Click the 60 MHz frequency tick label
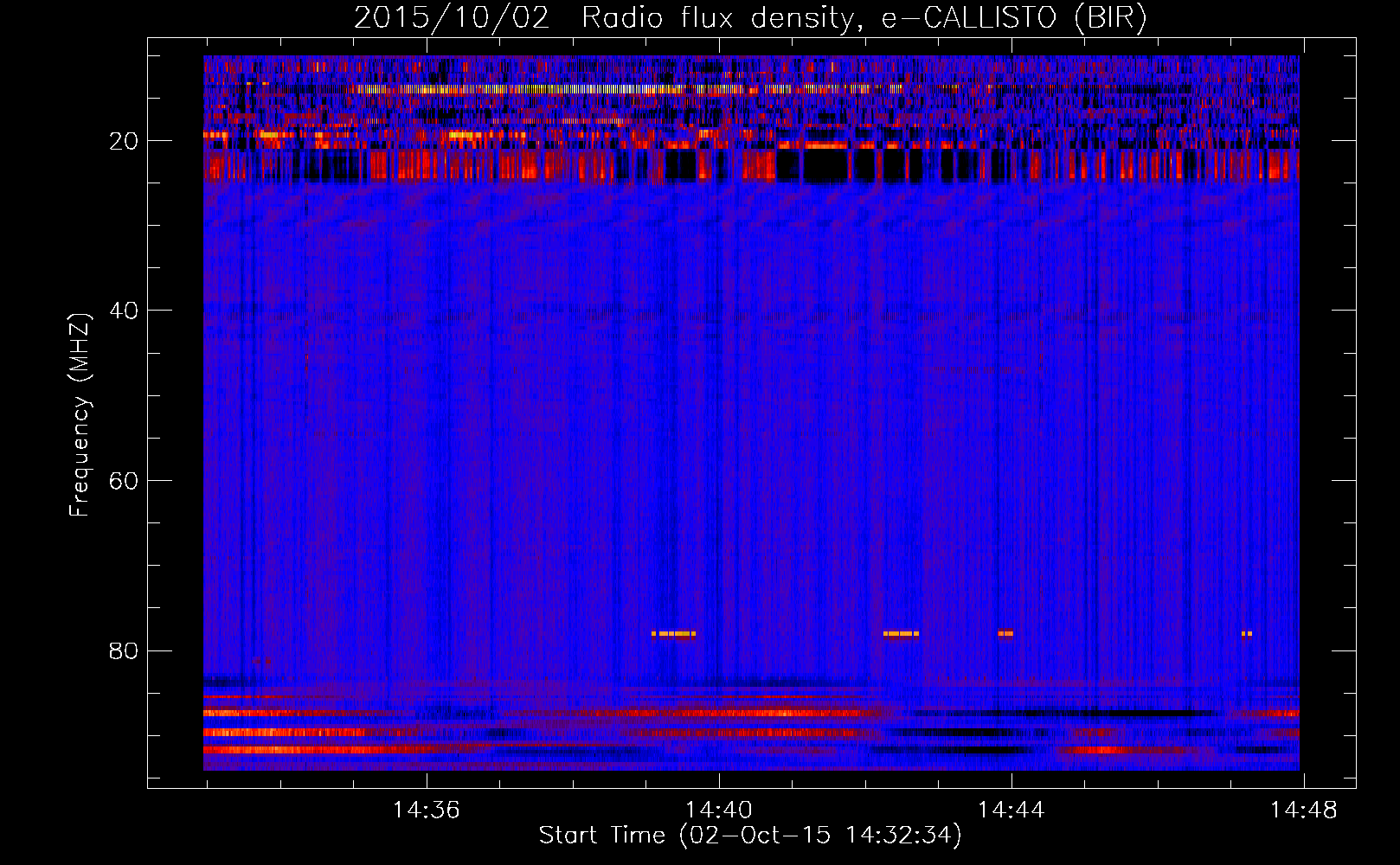This screenshot has height=865, width=1400. [x=125, y=481]
